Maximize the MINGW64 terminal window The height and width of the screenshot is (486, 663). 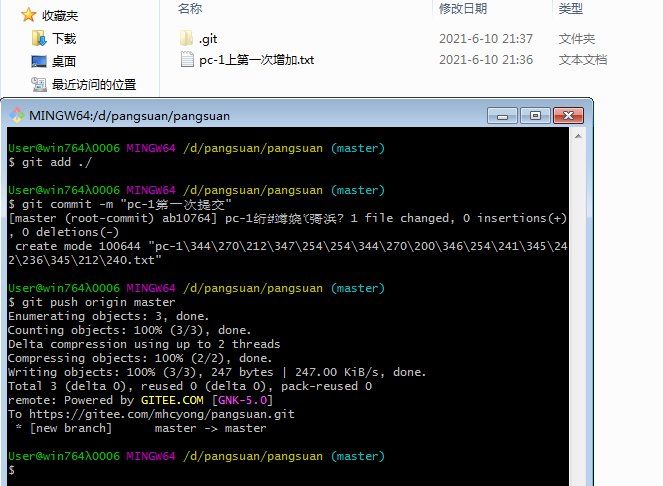tap(536, 115)
